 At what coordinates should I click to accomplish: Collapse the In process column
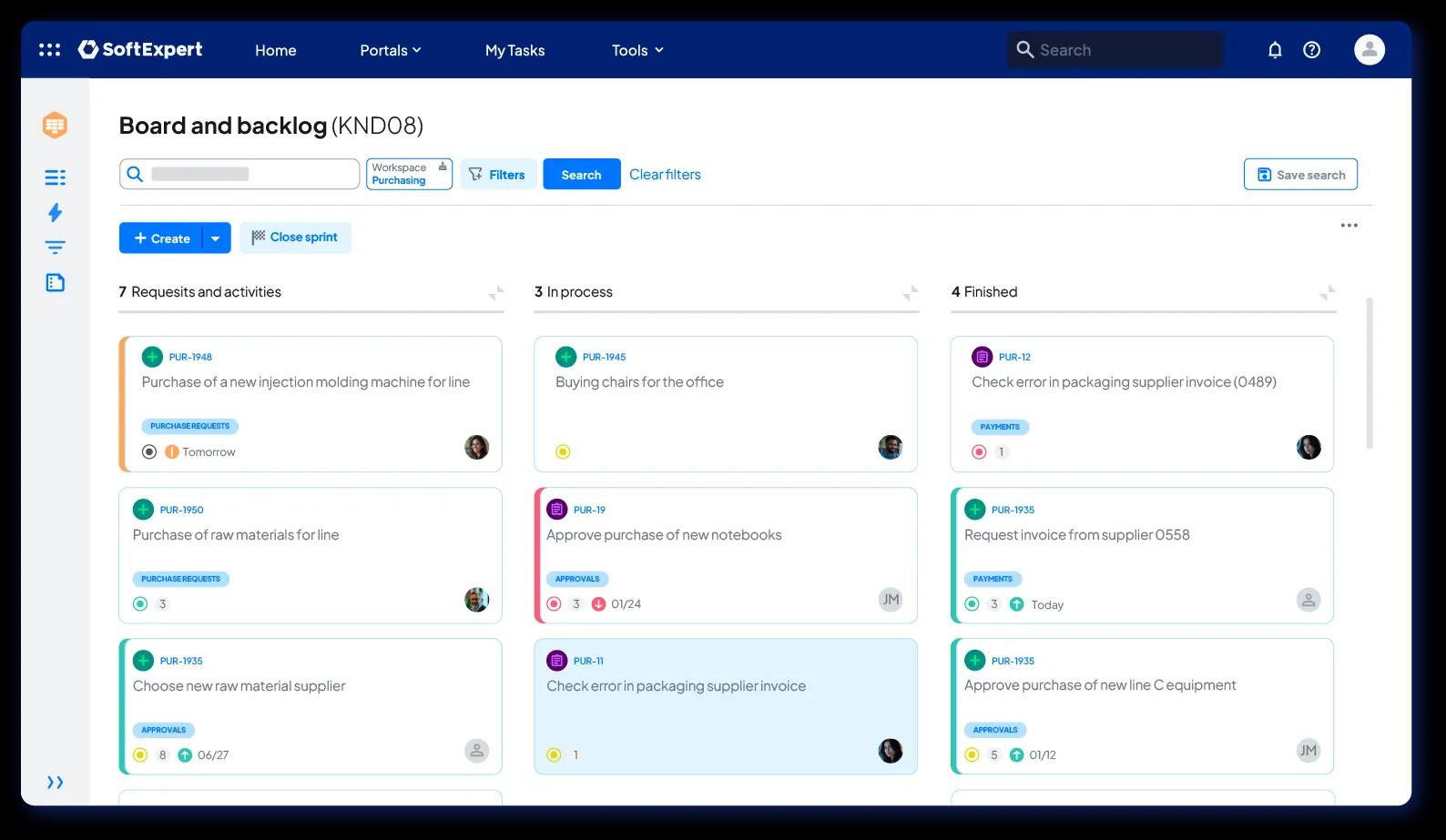(x=910, y=292)
